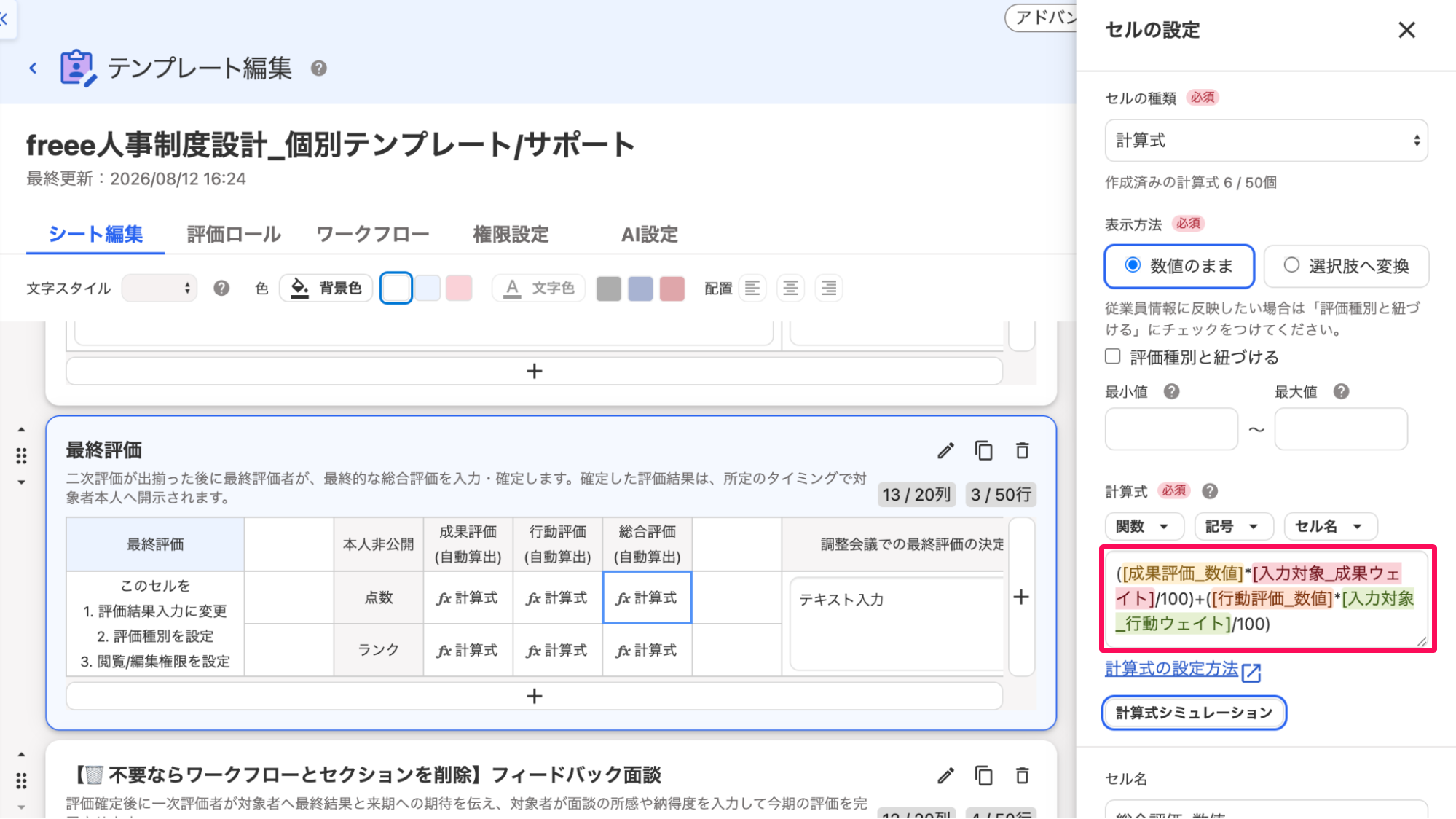Open help icon next to 計算式 label
The height and width of the screenshot is (819, 1456).
(1210, 492)
